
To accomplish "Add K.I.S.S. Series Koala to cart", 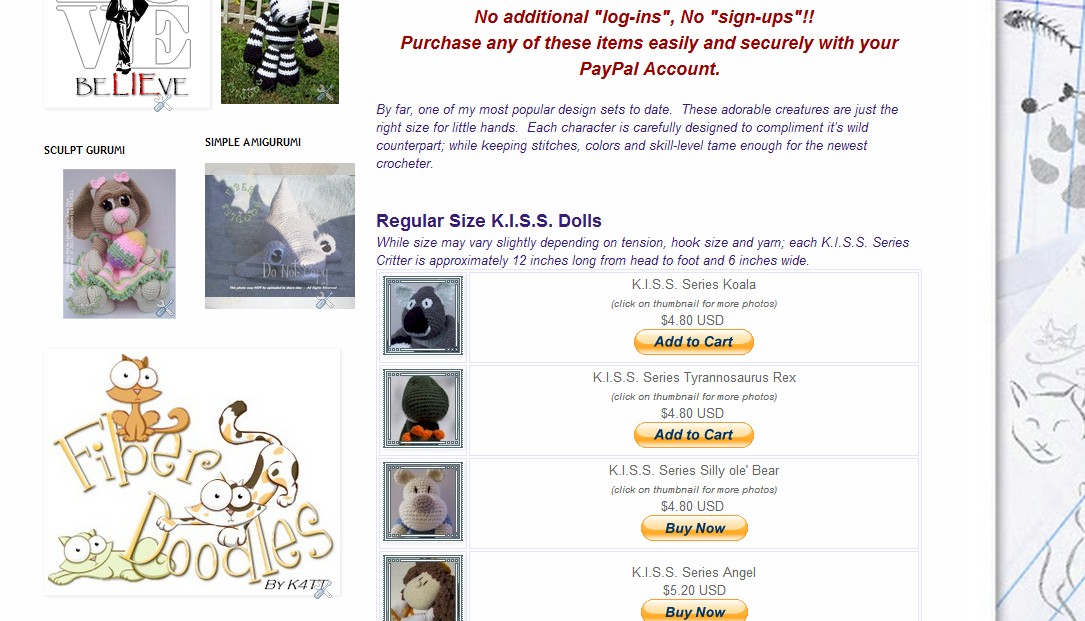I will (693, 342).
